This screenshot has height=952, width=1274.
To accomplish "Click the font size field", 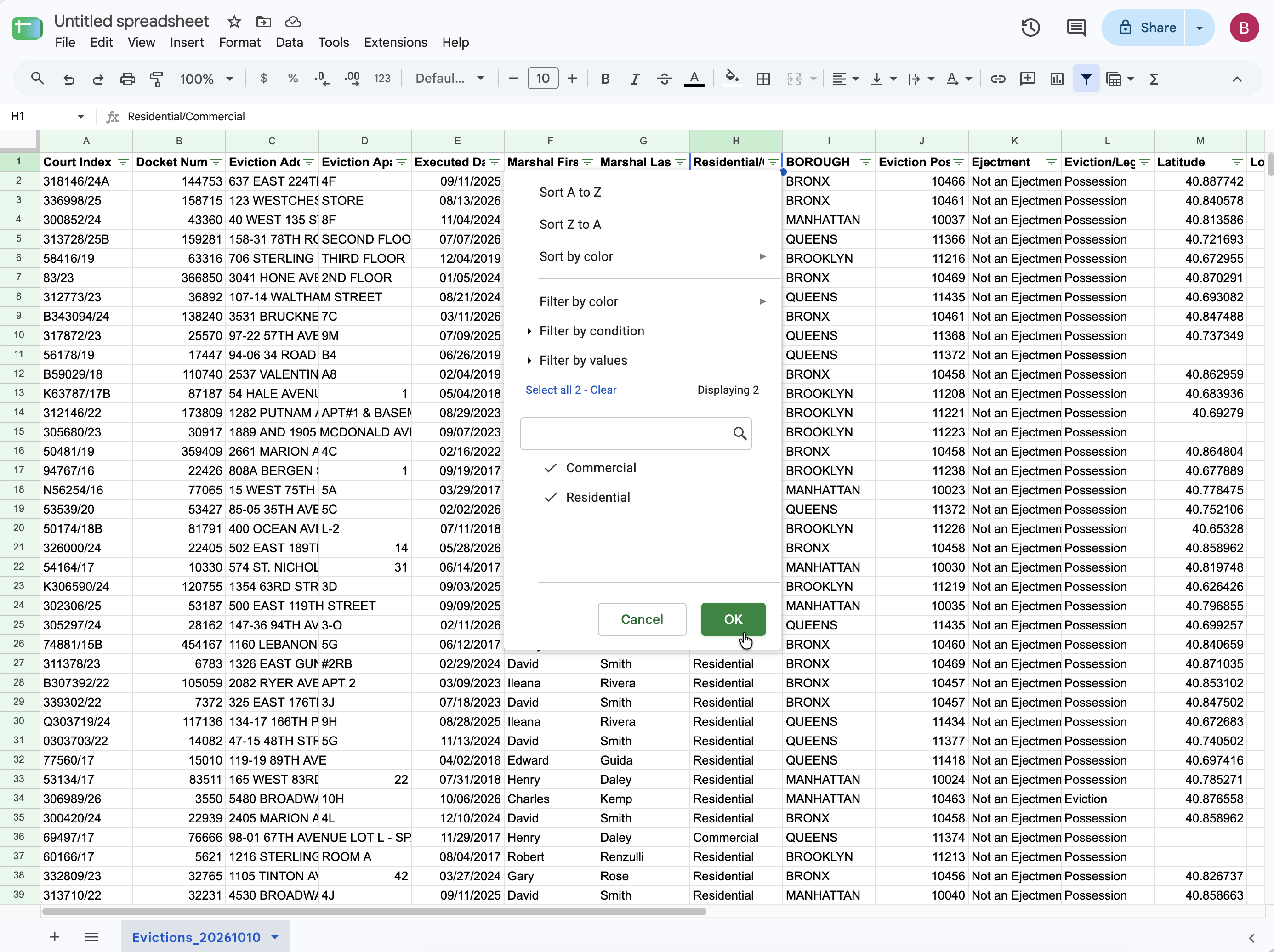I will click(542, 78).
